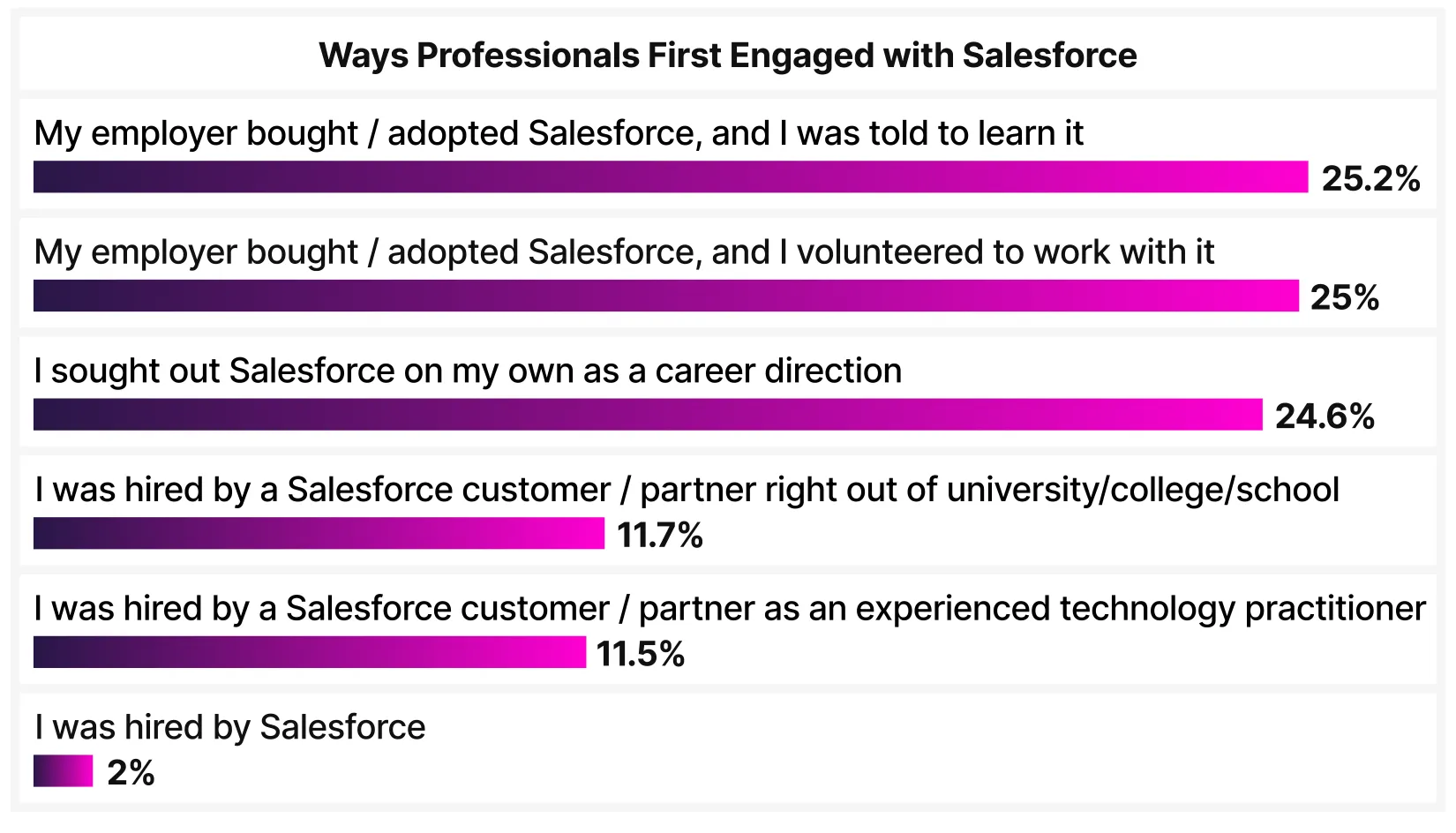Click the 11.7% value label
1456x833 pixels.
click(660, 535)
